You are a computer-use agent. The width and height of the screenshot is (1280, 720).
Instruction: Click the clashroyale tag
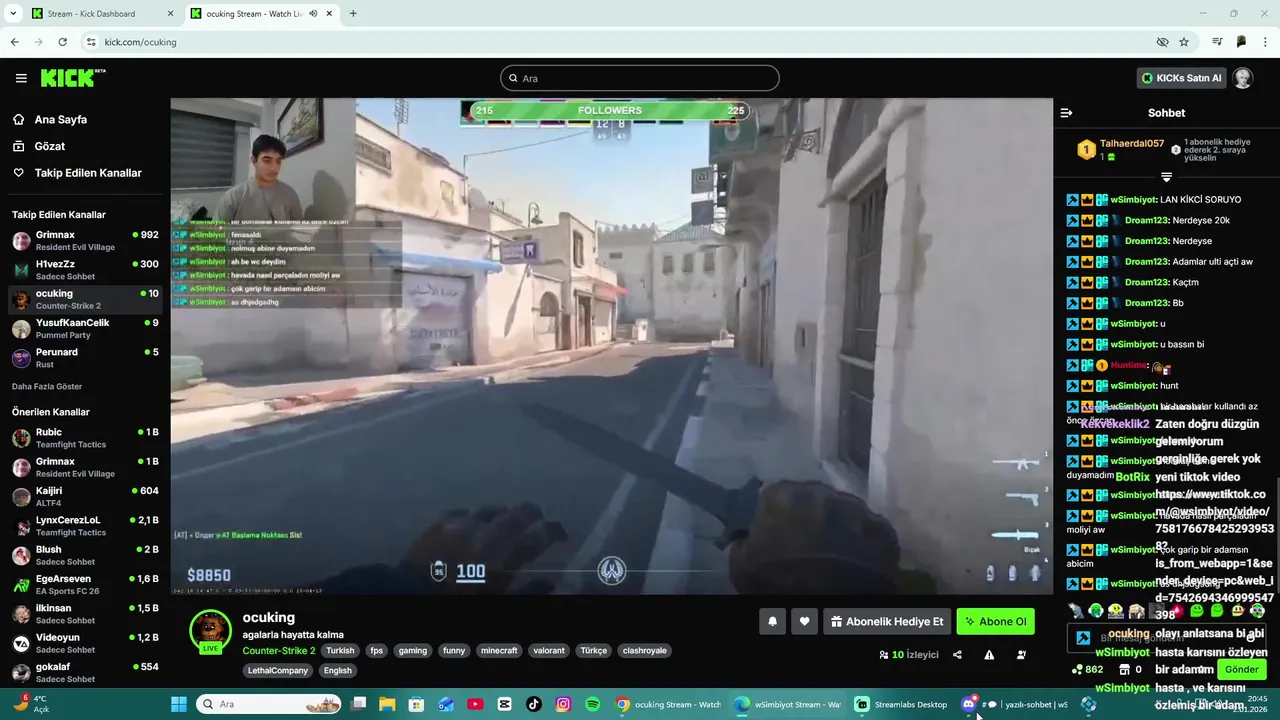644,650
